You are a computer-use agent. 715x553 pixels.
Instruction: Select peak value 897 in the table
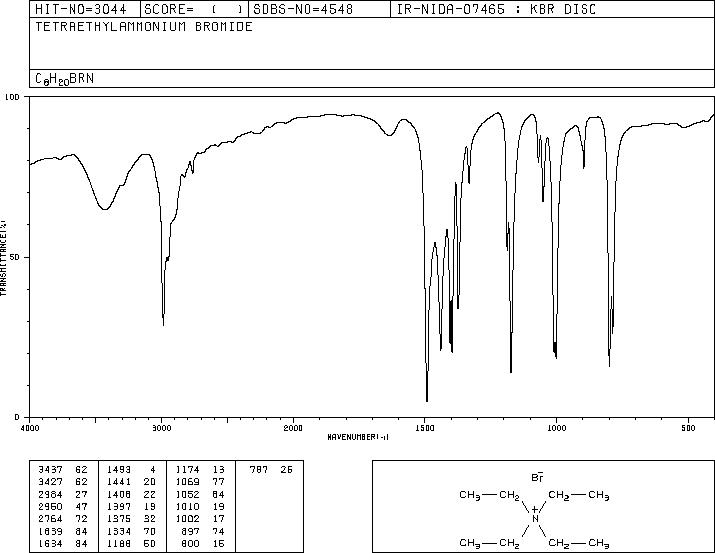[x=191, y=532]
